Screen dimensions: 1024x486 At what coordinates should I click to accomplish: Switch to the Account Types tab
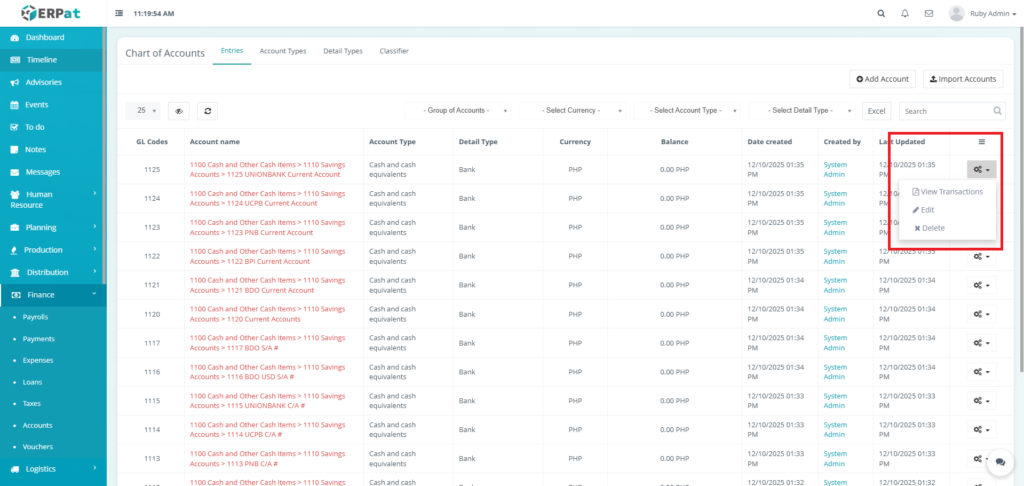coord(282,51)
